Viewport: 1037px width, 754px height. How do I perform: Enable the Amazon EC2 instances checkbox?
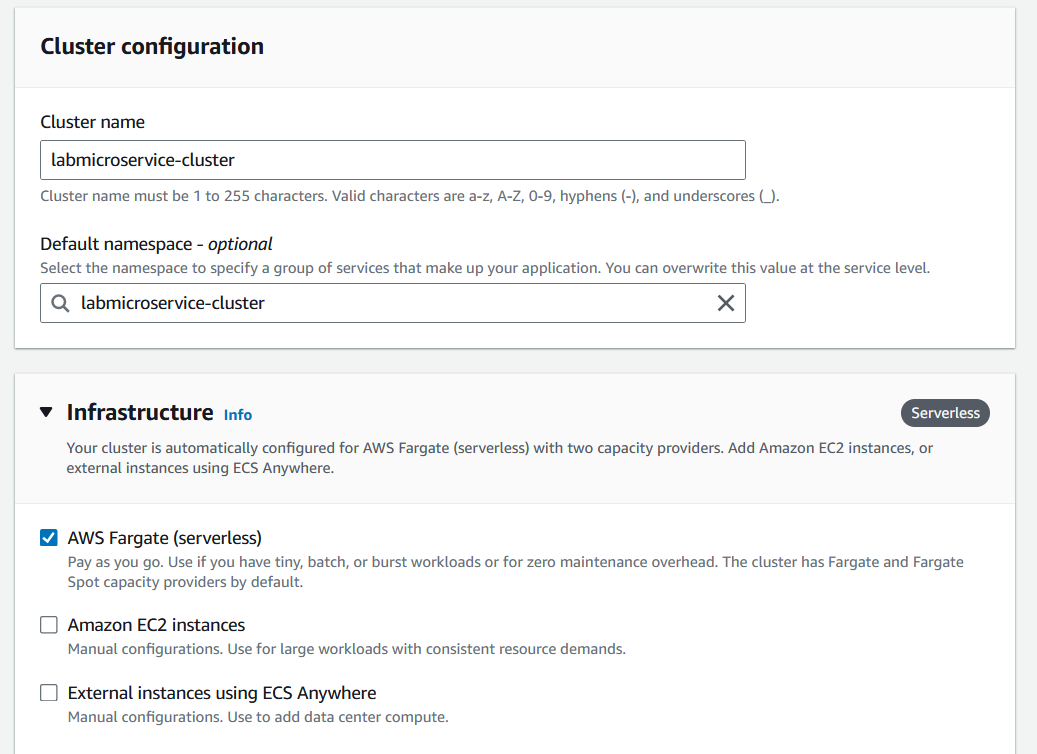pos(49,625)
